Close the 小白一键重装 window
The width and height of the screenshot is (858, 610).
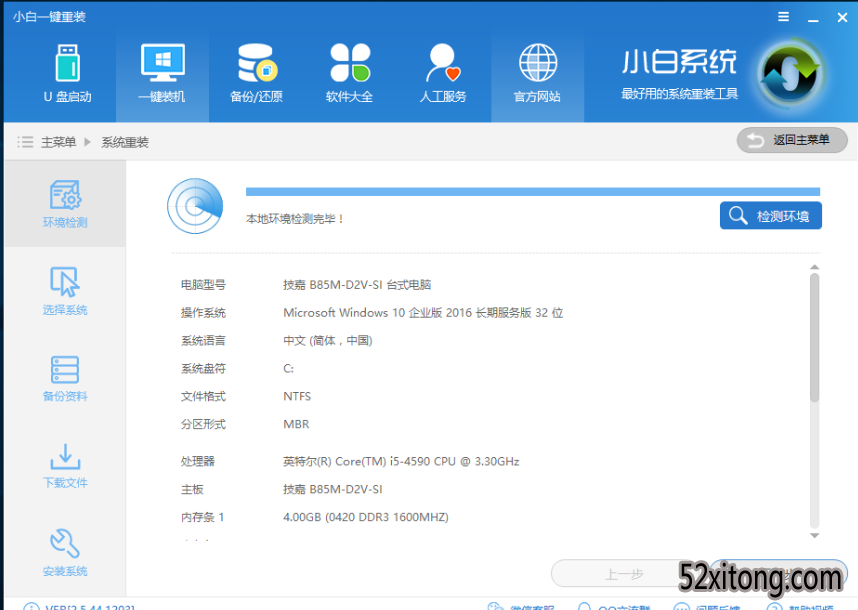point(843,18)
